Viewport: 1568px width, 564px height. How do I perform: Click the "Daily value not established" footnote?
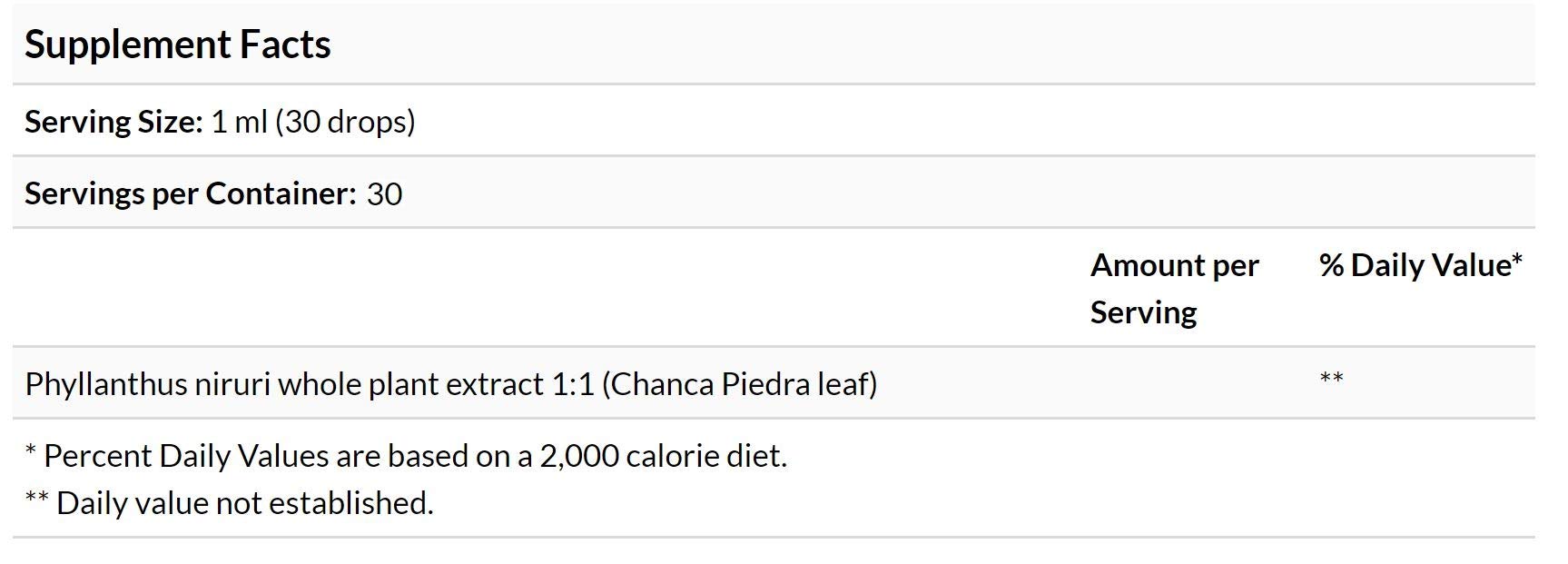(x=244, y=503)
